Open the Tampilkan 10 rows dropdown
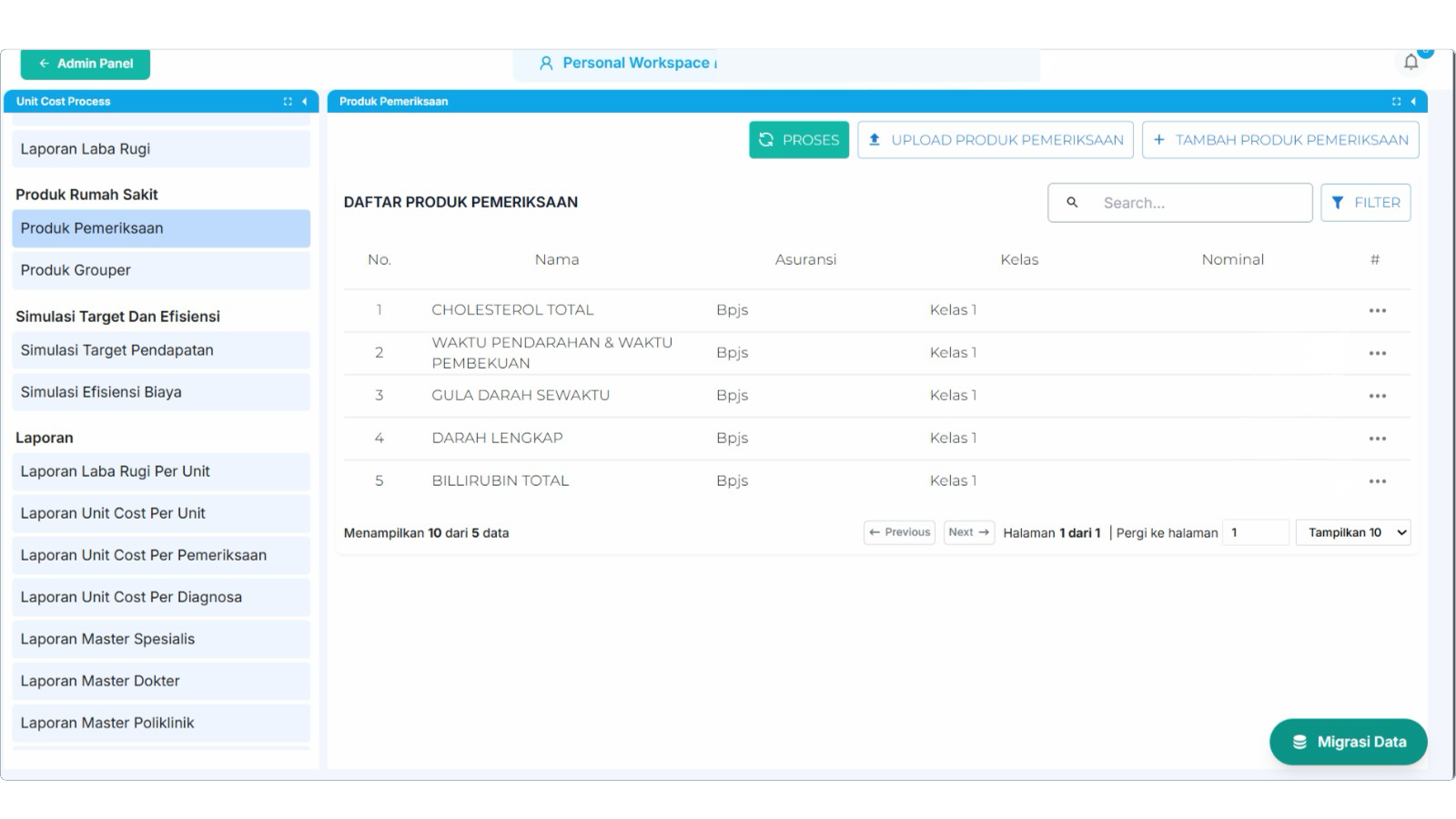This screenshot has width=1456, height=819. (1353, 532)
